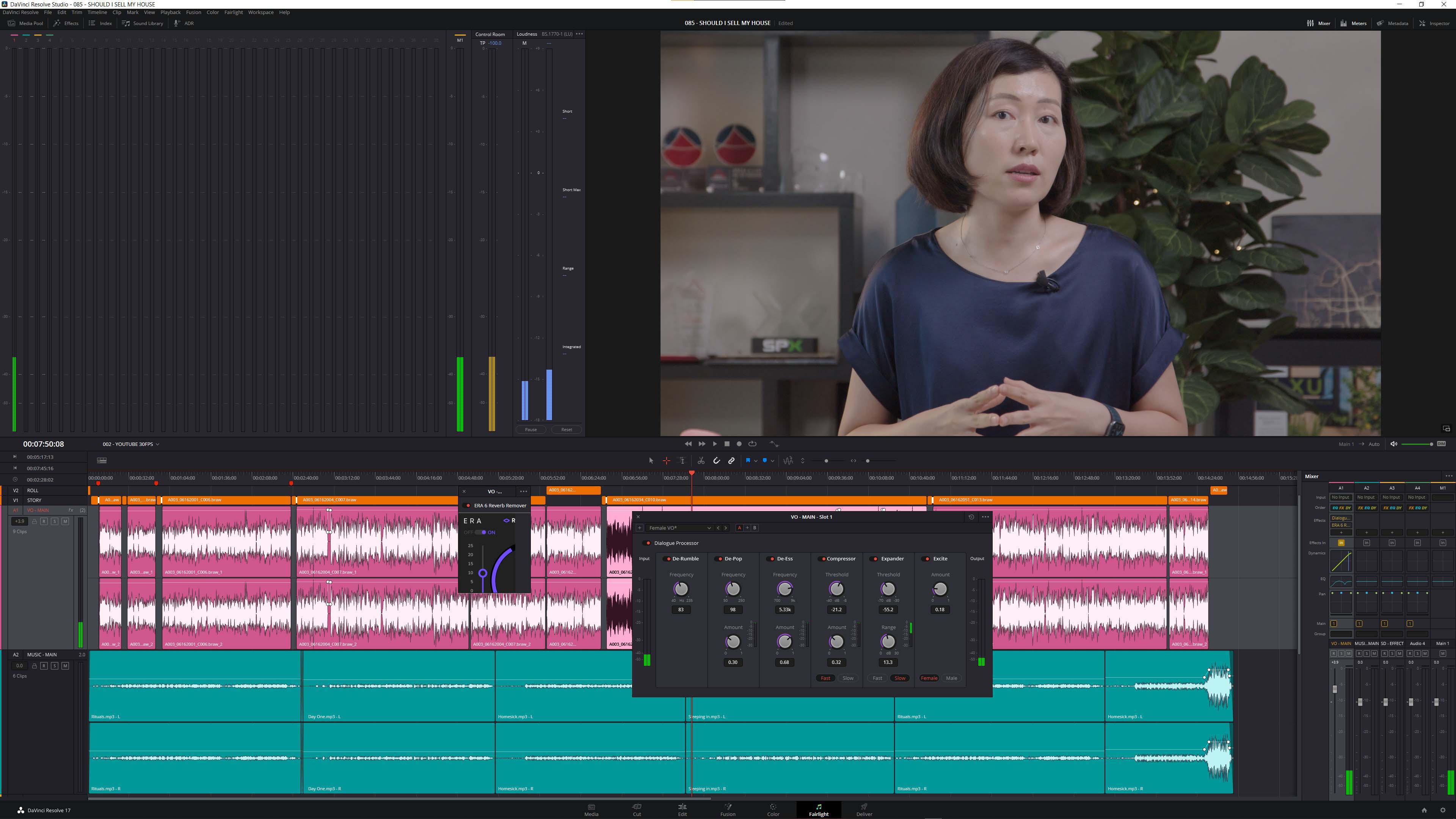Start playback with the play button
This screenshot has width=1456, height=819.
point(715,444)
